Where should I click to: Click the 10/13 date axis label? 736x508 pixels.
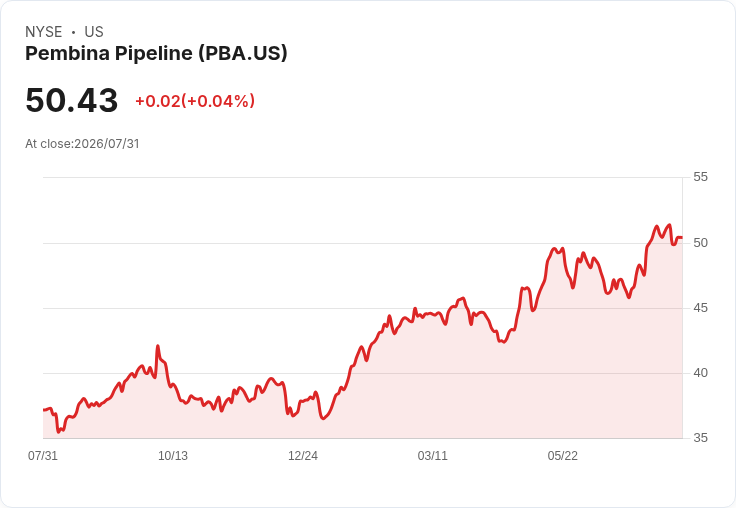(173, 455)
